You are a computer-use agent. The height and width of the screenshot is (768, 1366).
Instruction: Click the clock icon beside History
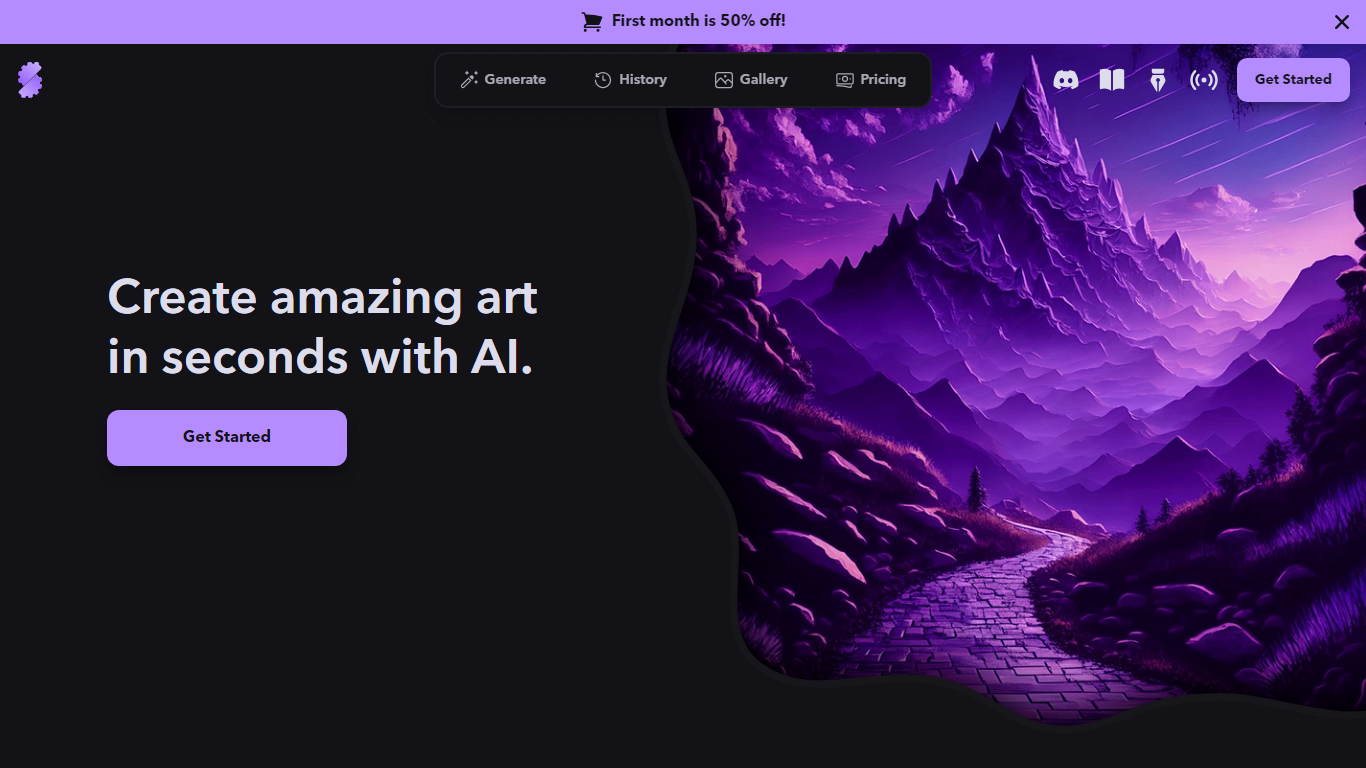(x=603, y=80)
